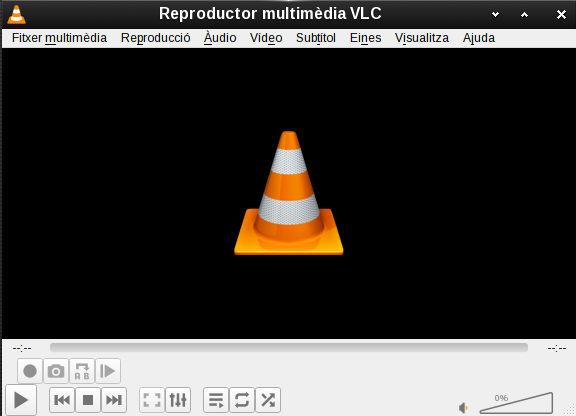576x416 pixels.
Task: Open the Fitxer multimèdia menu
Action: [x=59, y=38]
